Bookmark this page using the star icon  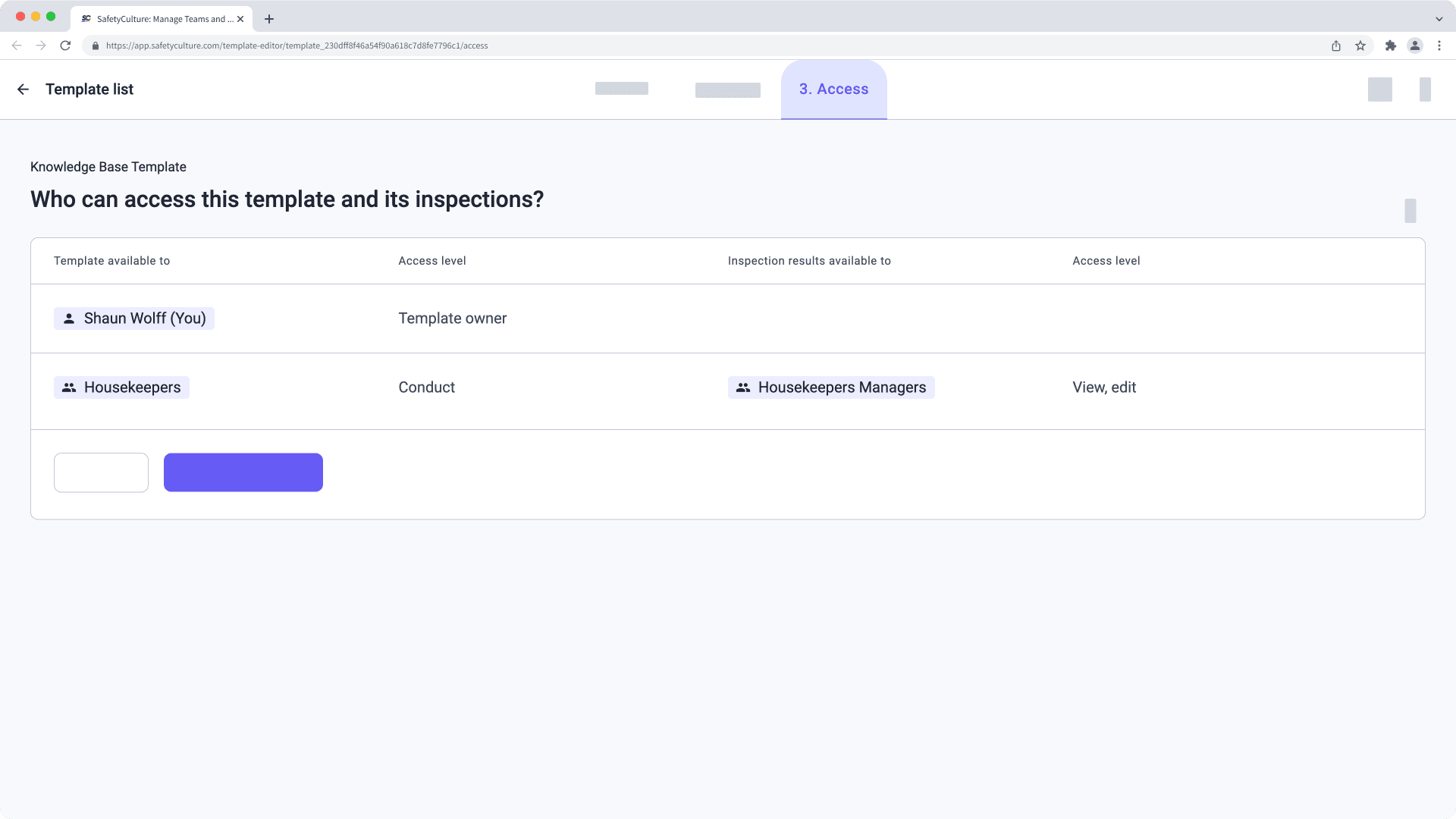tap(1360, 45)
